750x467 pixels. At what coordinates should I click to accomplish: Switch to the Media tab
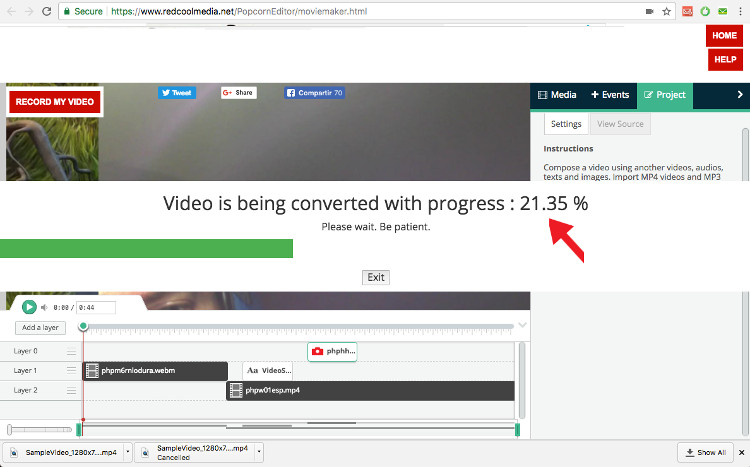pyautogui.click(x=557, y=95)
